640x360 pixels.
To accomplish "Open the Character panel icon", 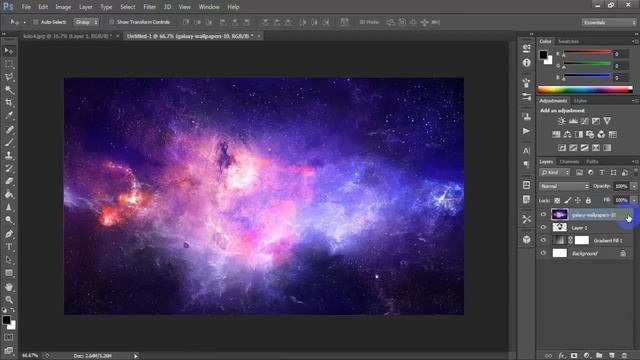I will click(527, 151).
